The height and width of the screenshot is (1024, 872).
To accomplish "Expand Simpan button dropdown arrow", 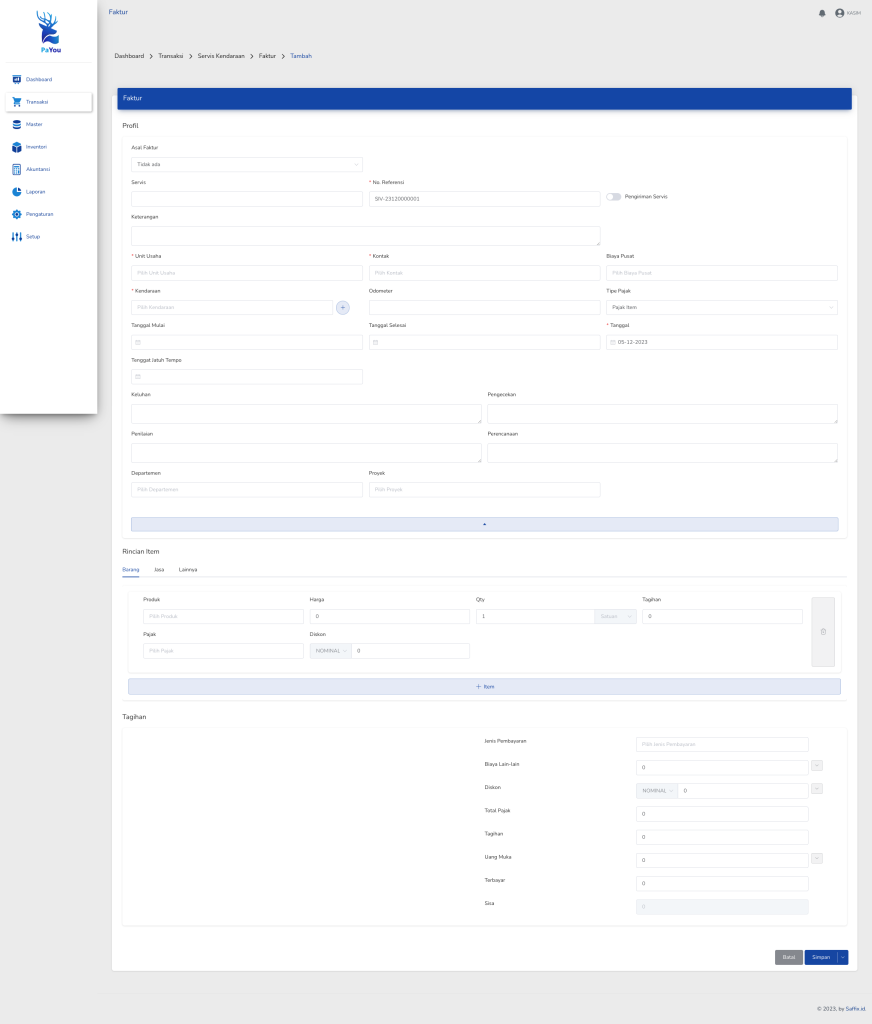I will tap(843, 957).
